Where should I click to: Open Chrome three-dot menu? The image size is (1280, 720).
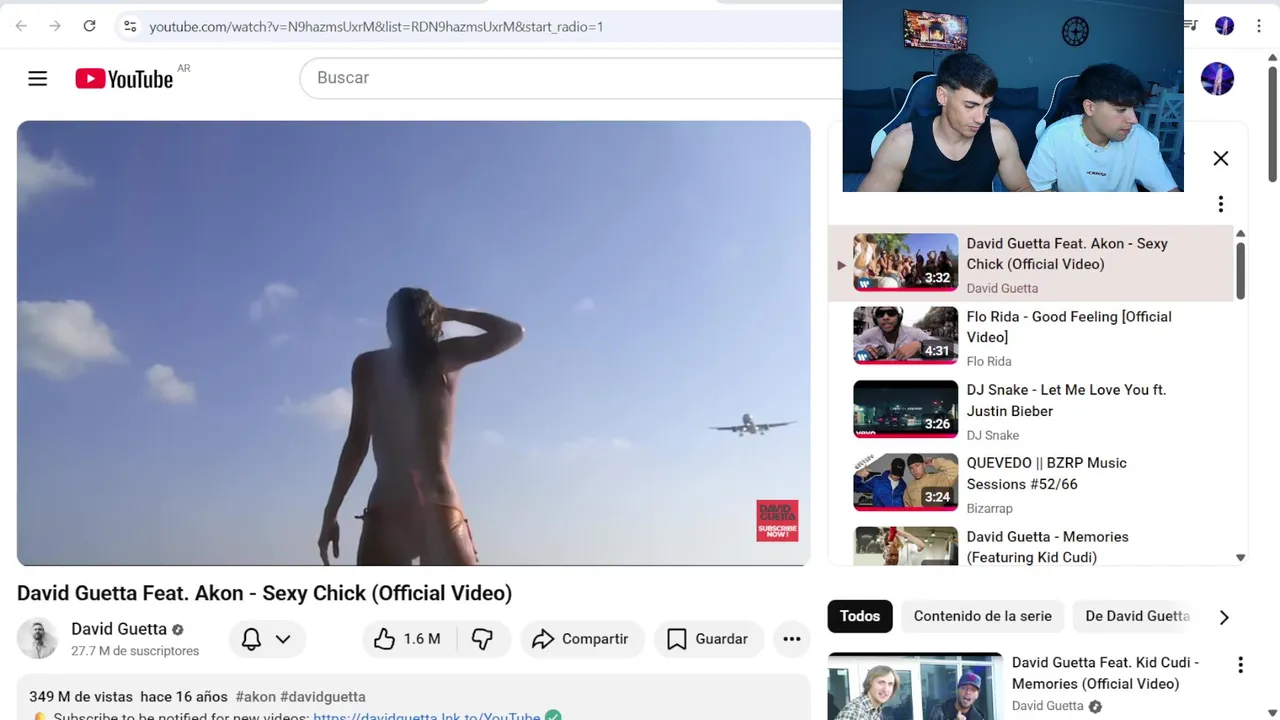coord(1259,26)
